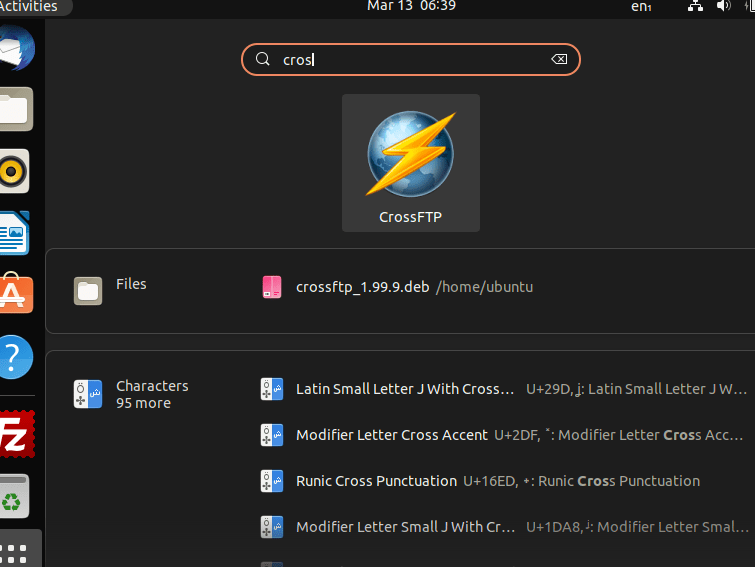Open the en input source indicator
This screenshot has width=755, height=567.
click(x=641, y=7)
